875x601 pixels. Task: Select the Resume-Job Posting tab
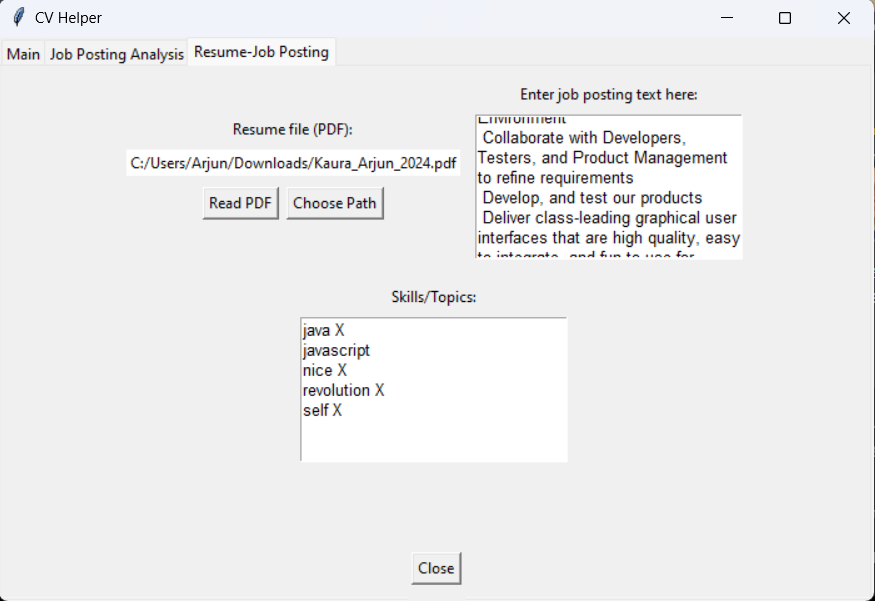(261, 52)
